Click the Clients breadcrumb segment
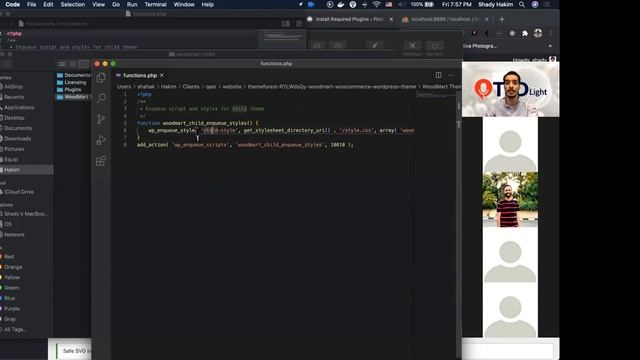 pyautogui.click(x=191, y=87)
